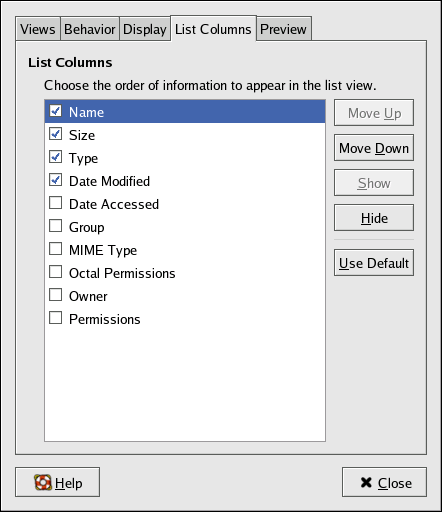
Task: Enable the Group column checkbox
Action: point(55,226)
